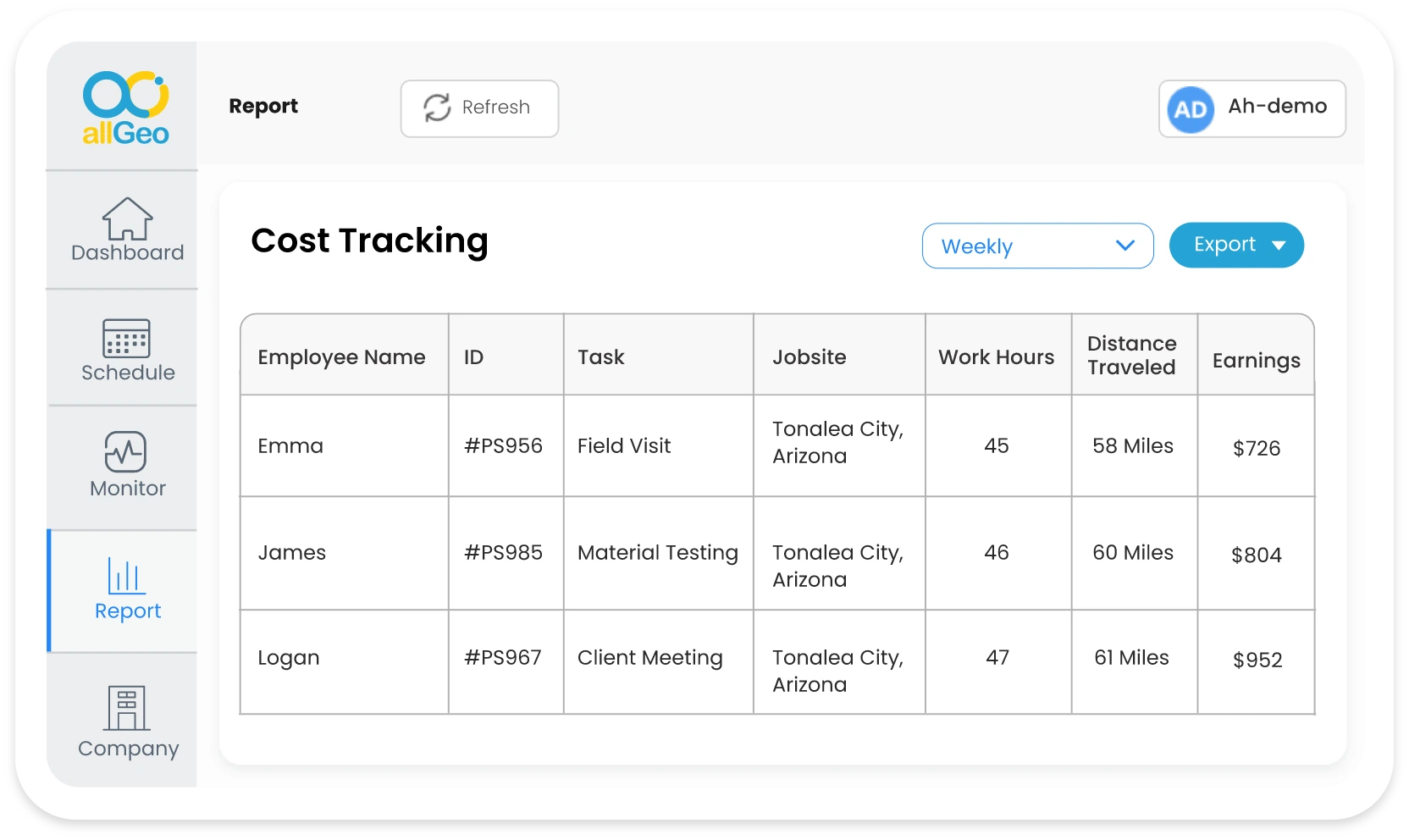The width and height of the screenshot is (1409, 840).
Task: Open the Ah-demo account menu
Action: (x=1252, y=108)
